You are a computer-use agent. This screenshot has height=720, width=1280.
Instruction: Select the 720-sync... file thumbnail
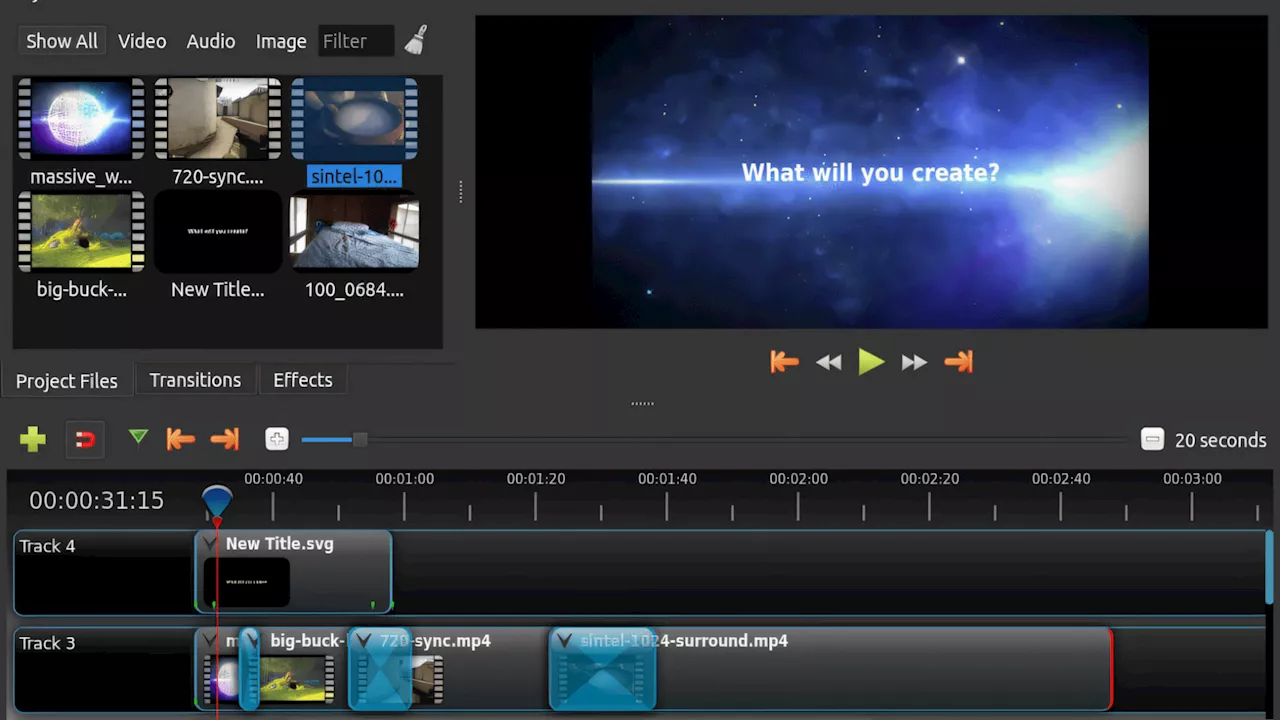click(x=218, y=119)
